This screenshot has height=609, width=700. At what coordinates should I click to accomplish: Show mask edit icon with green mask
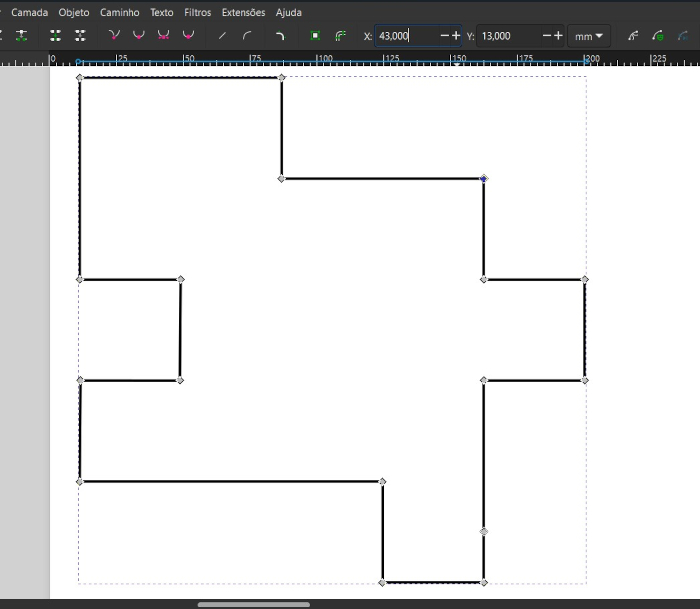pos(658,36)
